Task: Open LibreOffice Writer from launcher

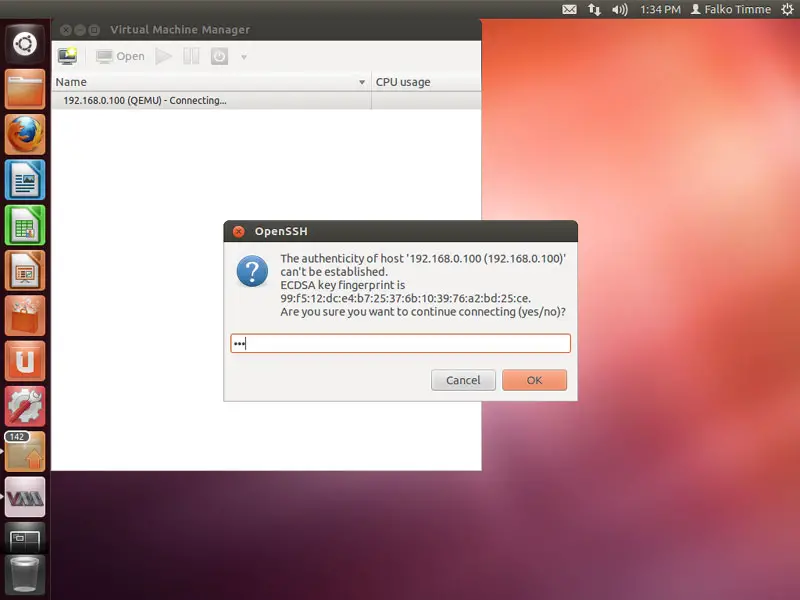Action: point(24,180)
